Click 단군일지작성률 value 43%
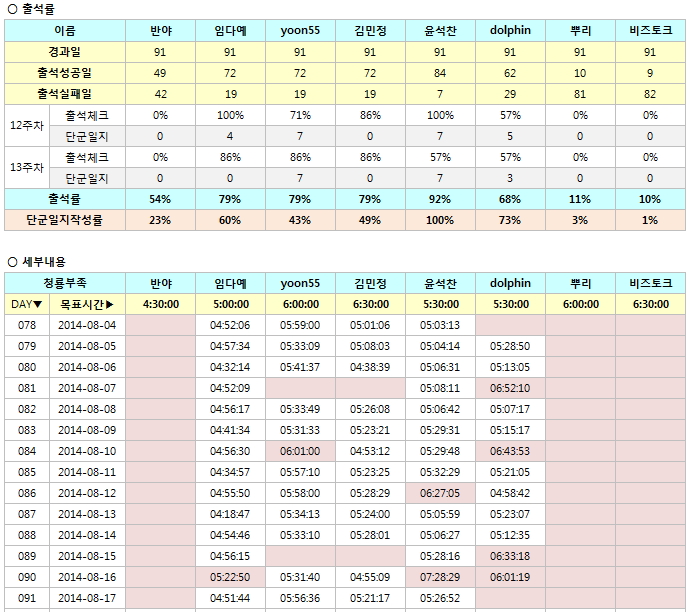Viewport: 687px width, 612px height. tap(300, 220)
